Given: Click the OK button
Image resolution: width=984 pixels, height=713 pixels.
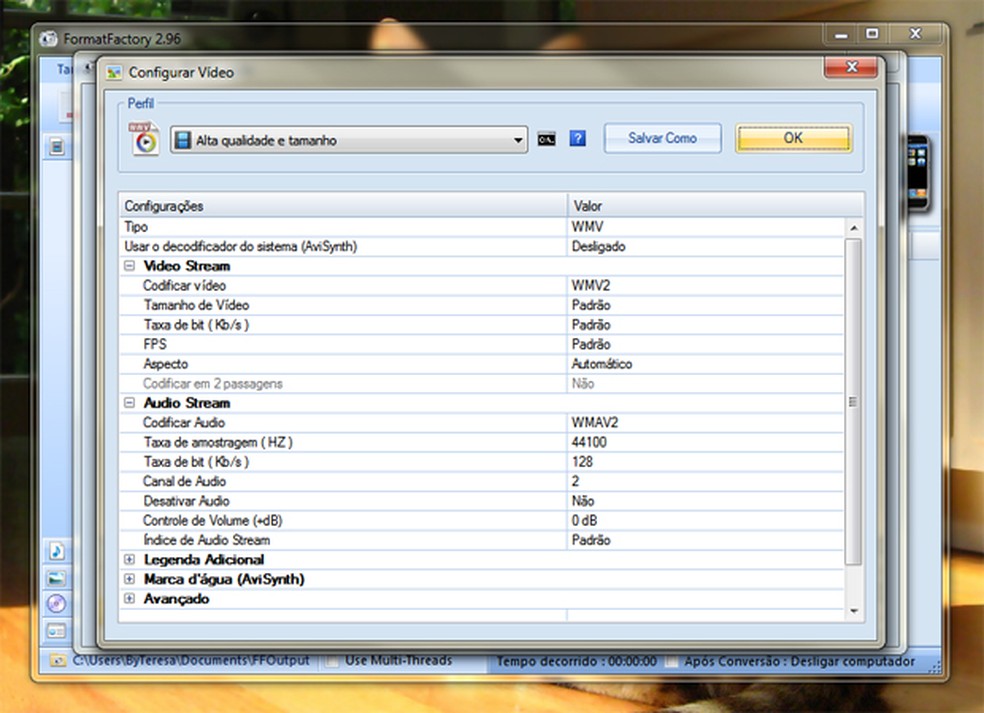Looking at the screenshot, I should [x=793, y=138].
